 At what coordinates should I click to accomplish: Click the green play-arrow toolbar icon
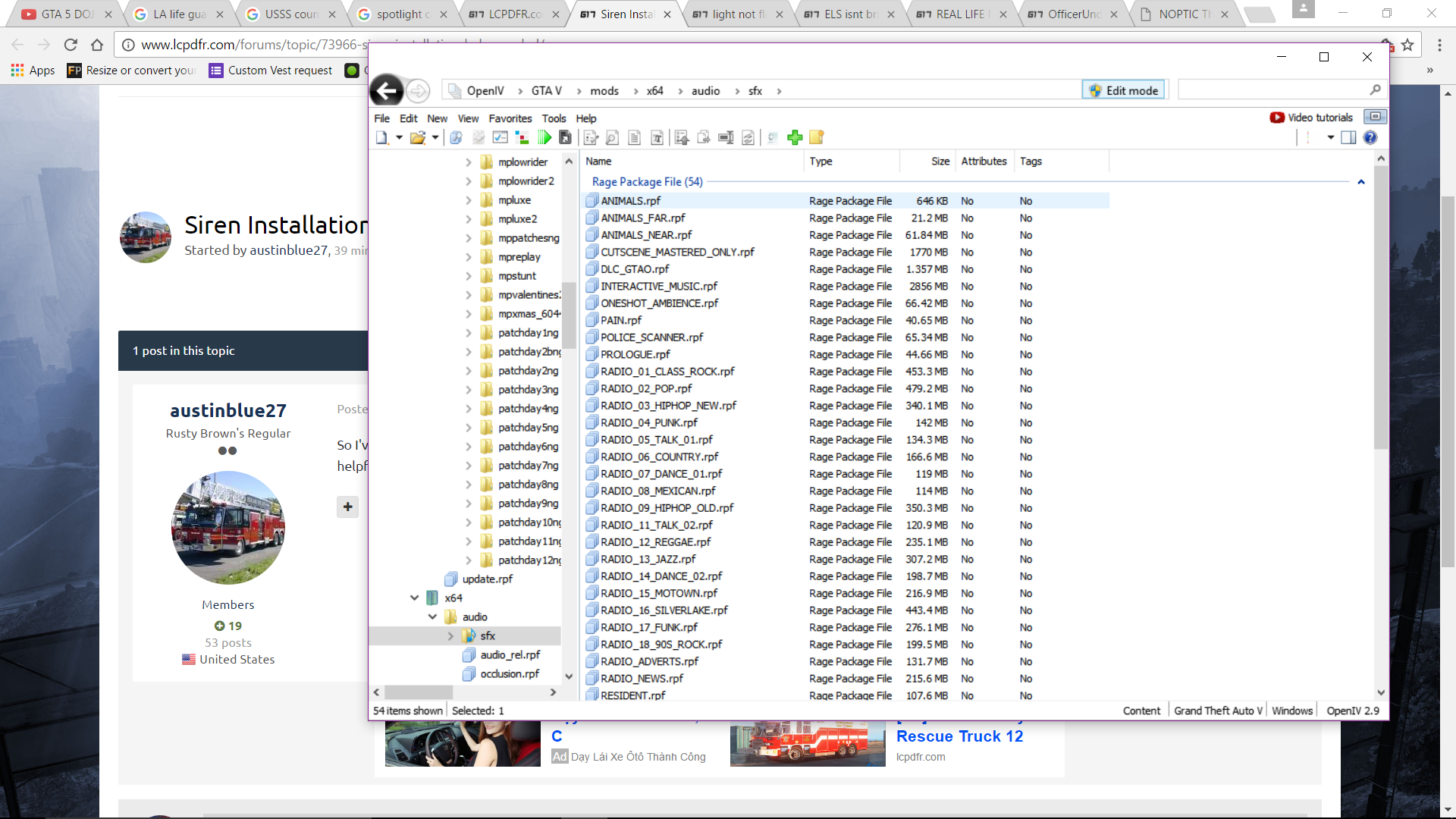[x=544, y=137]
